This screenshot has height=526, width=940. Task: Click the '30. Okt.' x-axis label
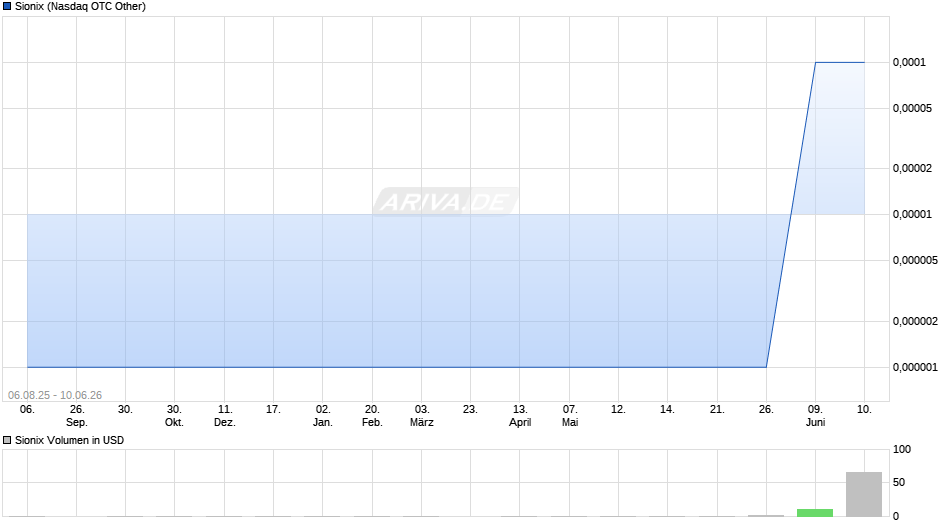[174, 416]
